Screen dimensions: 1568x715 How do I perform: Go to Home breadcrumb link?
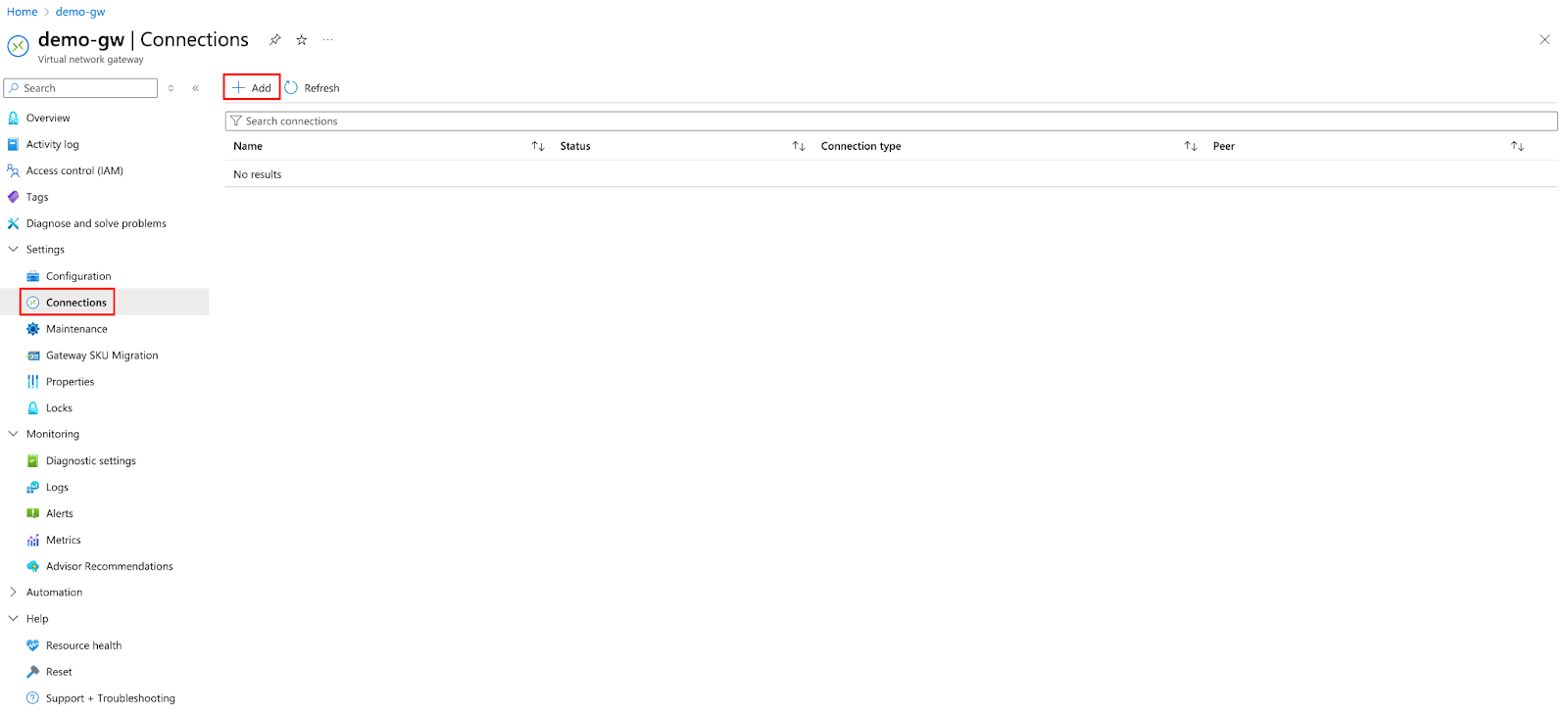click(22, 12)
